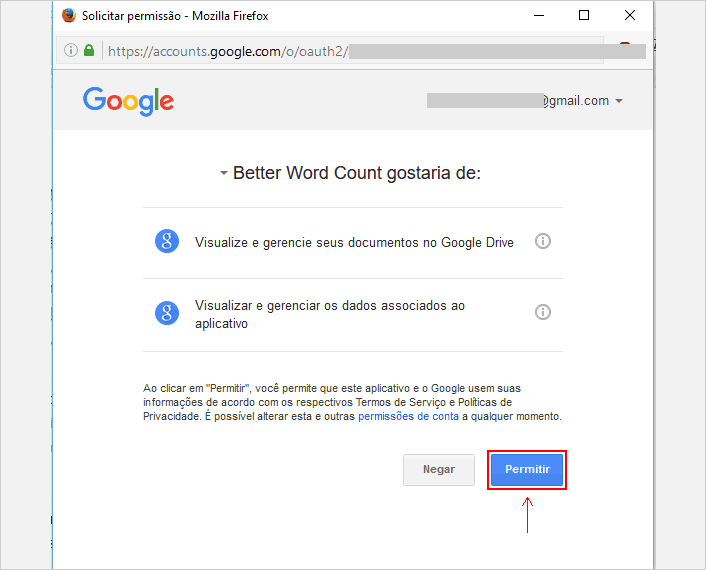Click the Firefox icon in title bar

(69, 15)
